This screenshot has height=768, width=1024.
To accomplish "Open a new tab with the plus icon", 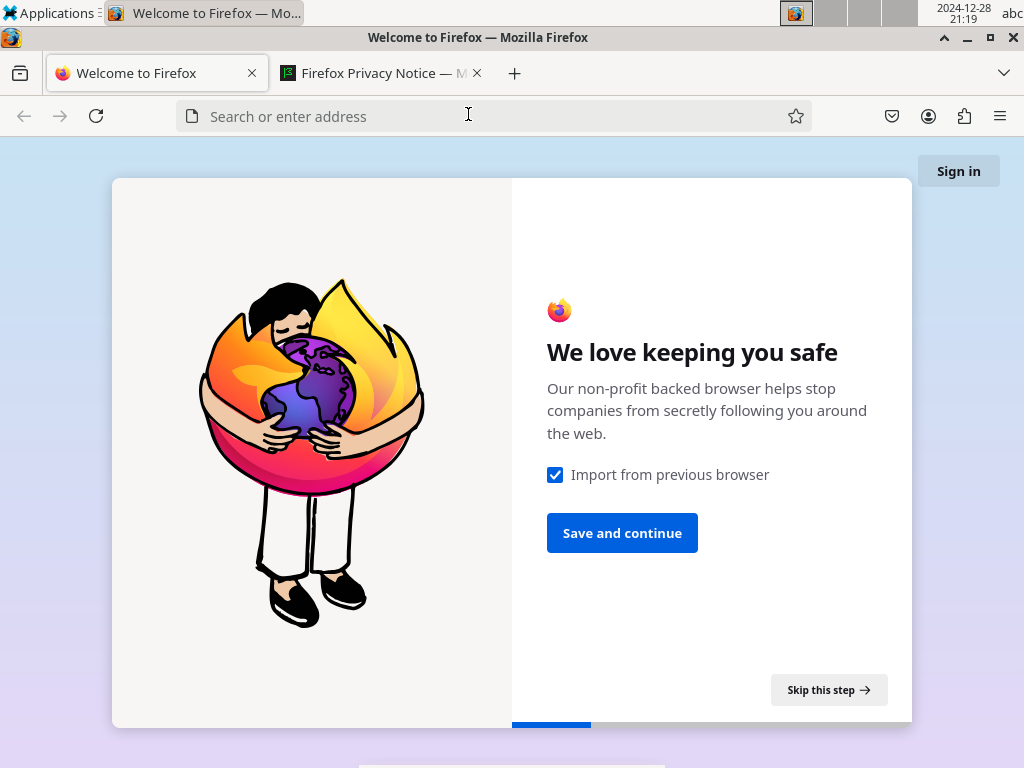I will tap(515, 74).
